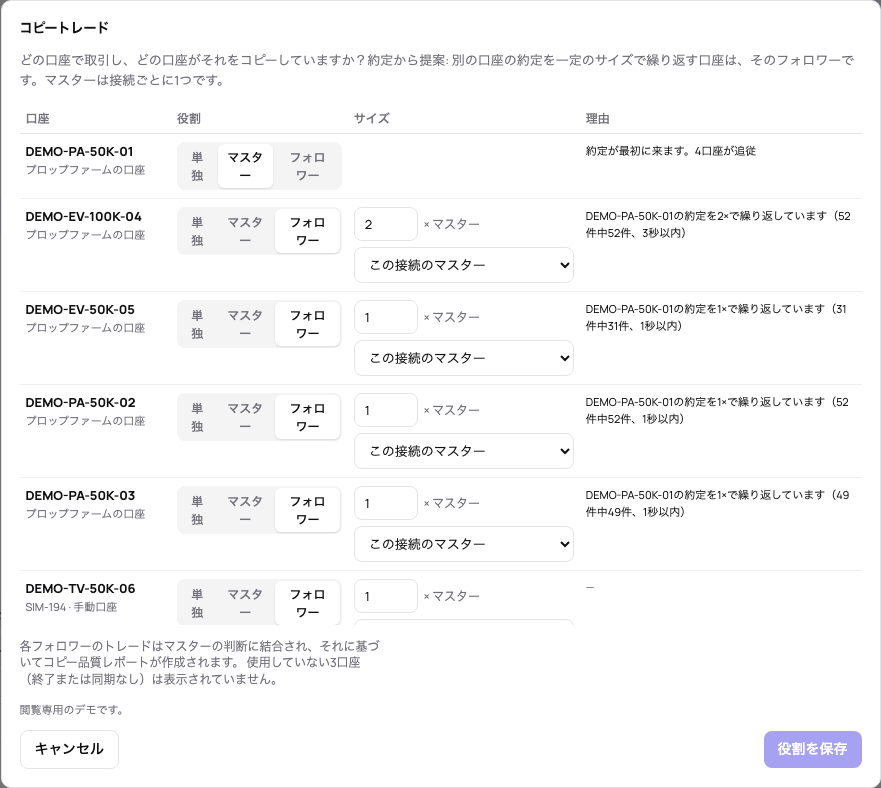Set DEMO-EV-100K-04 role to 単独
This screenshot has height=788, width=881.
point(197,231)
